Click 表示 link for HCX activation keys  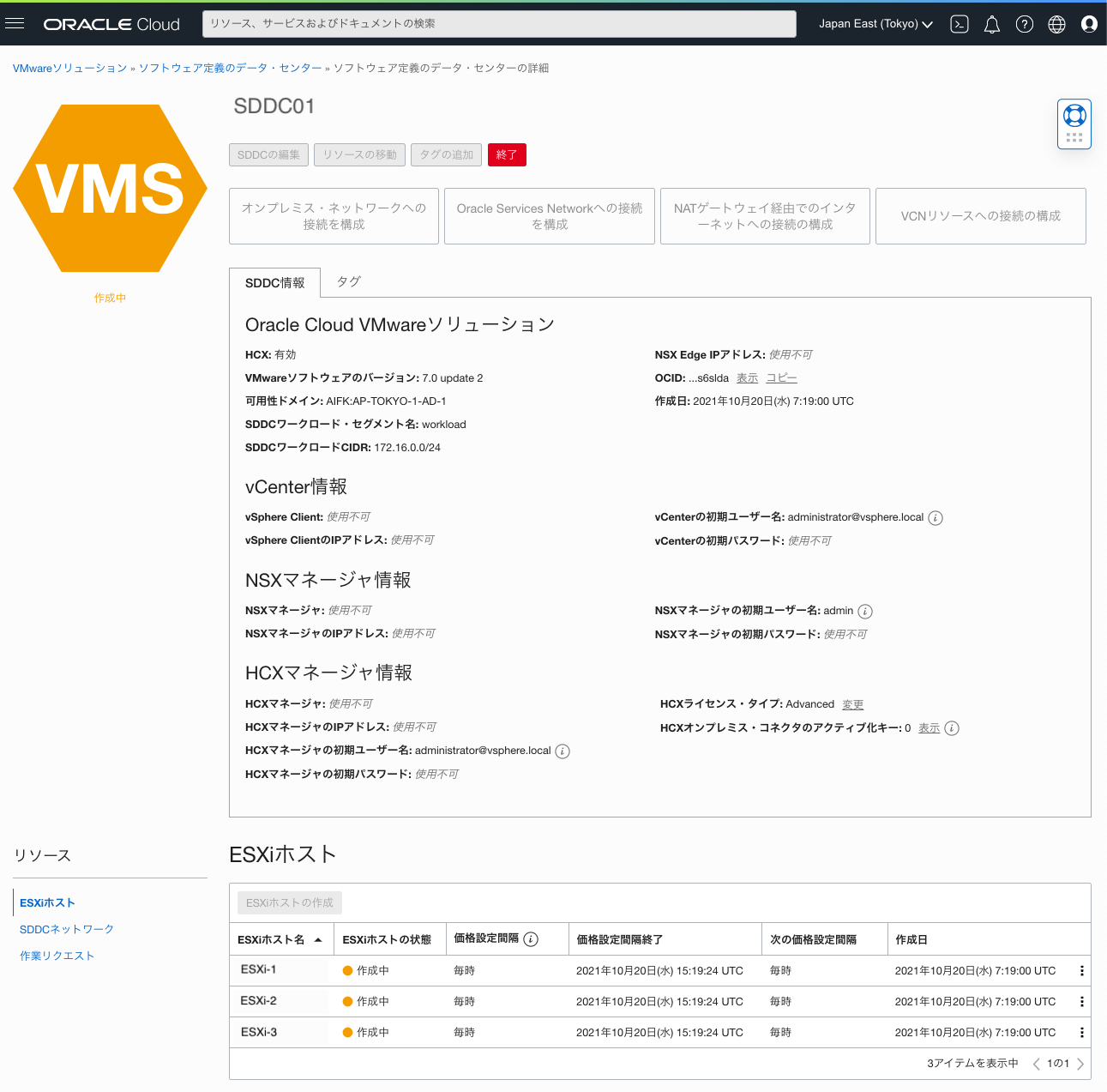[x=929, y=728]
